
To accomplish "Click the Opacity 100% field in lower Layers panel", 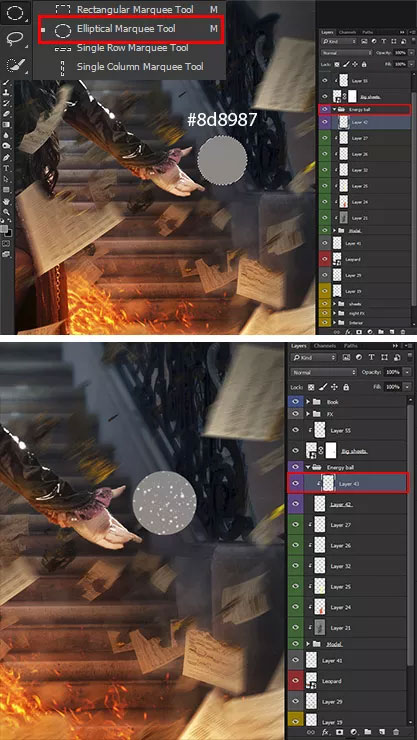I will pyautogui.click(x=392, y=372).
